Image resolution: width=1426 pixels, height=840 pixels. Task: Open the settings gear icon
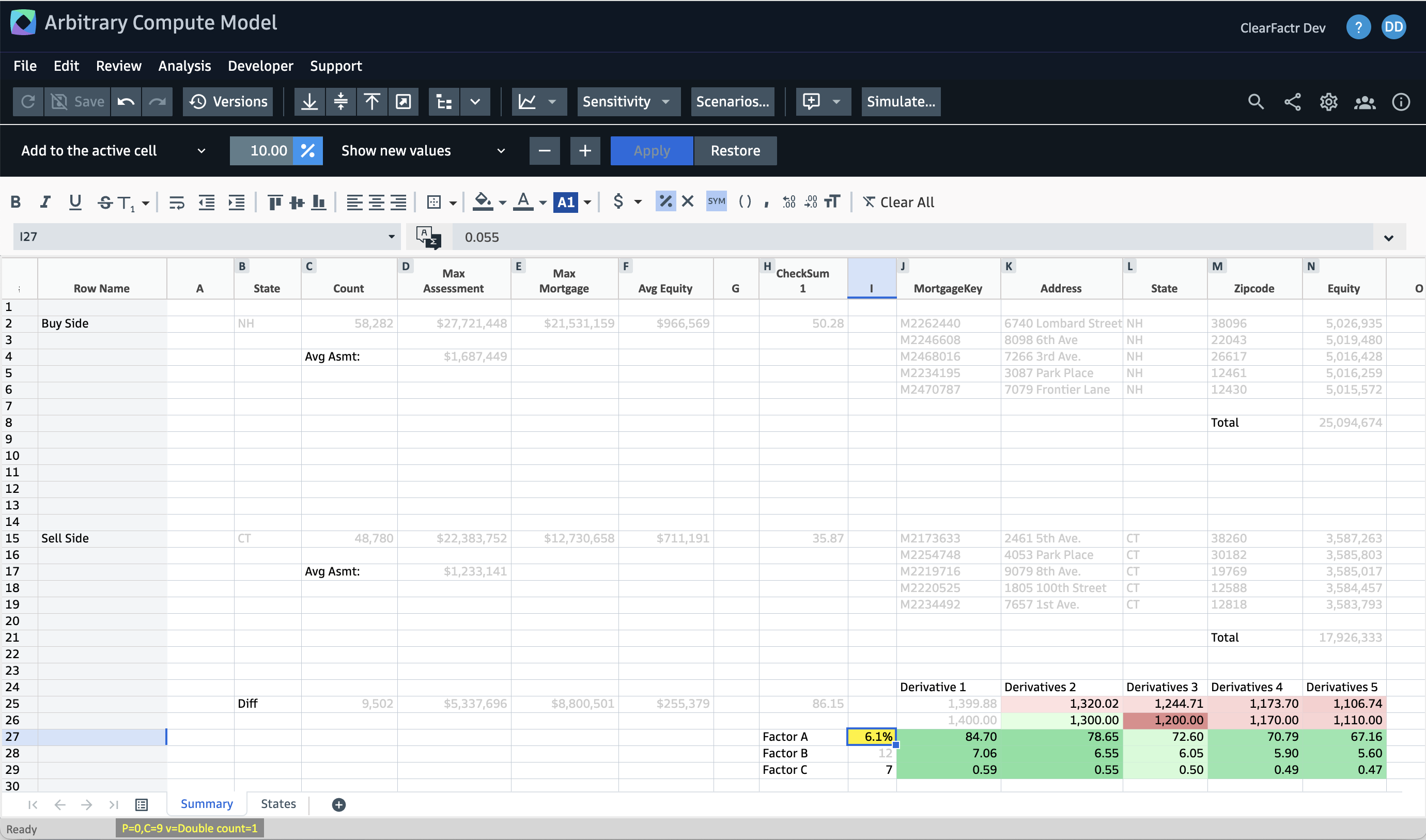pos(1328,101)
